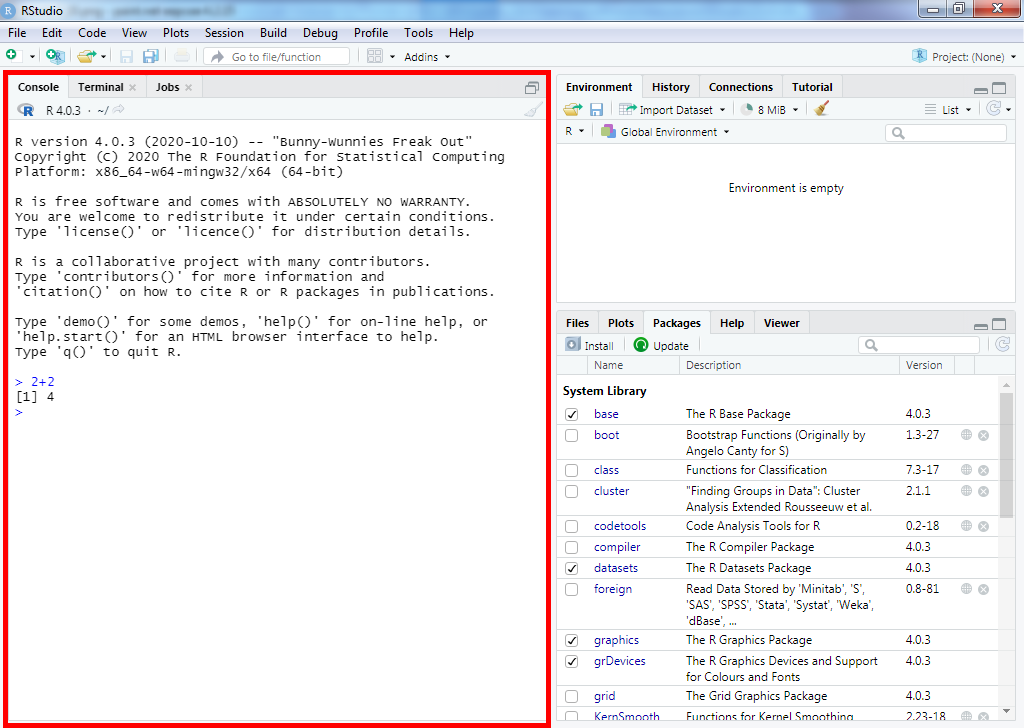Image resolution: width=1024 pixels, height=728 pixels.
Task: Click the Save All documents icon
Action: [x=151, y=57]
